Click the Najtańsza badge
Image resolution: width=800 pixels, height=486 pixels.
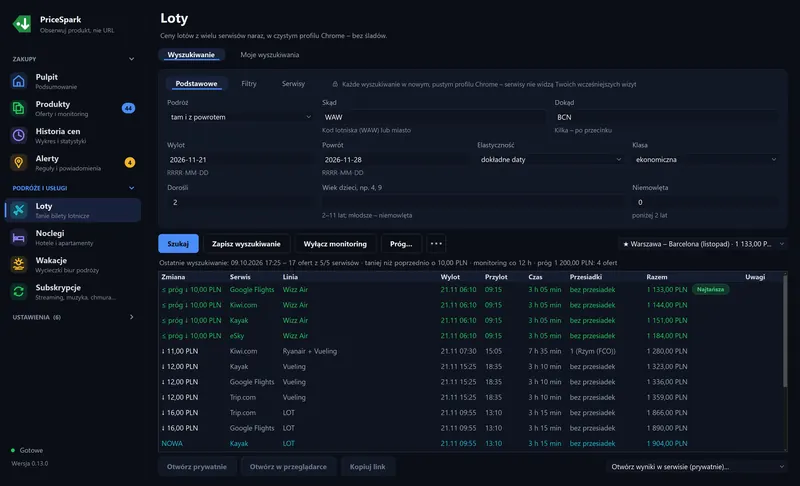pos(711,290)
